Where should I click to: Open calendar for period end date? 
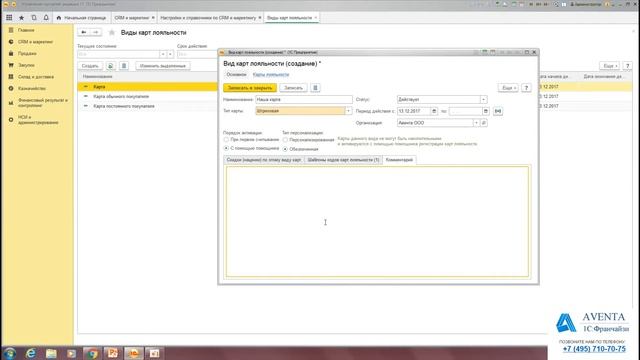tap(485, 111)
